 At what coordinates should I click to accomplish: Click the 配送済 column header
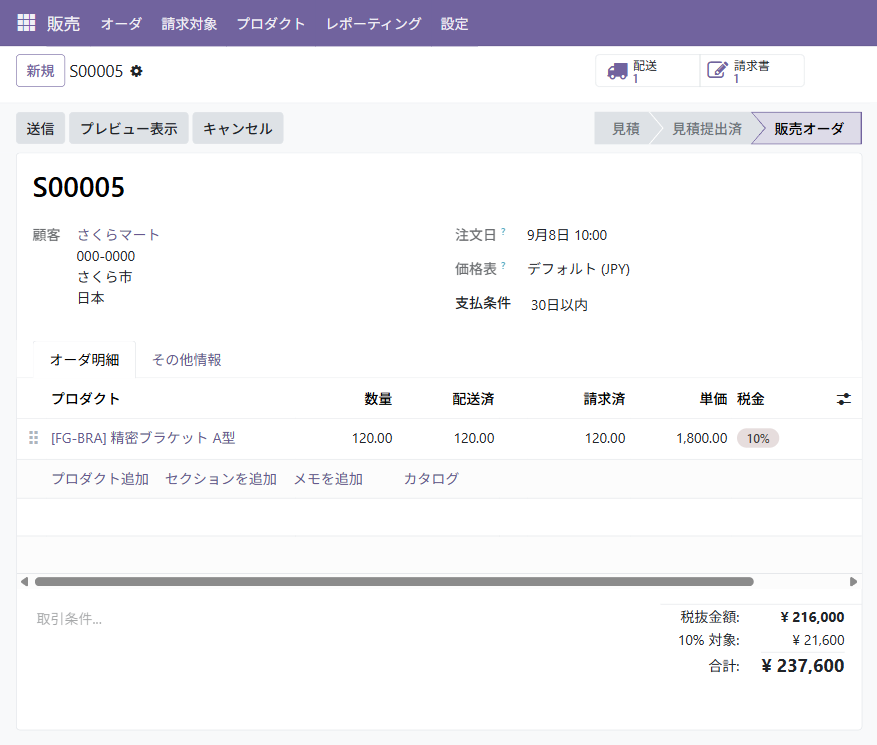tap(473, 399)
